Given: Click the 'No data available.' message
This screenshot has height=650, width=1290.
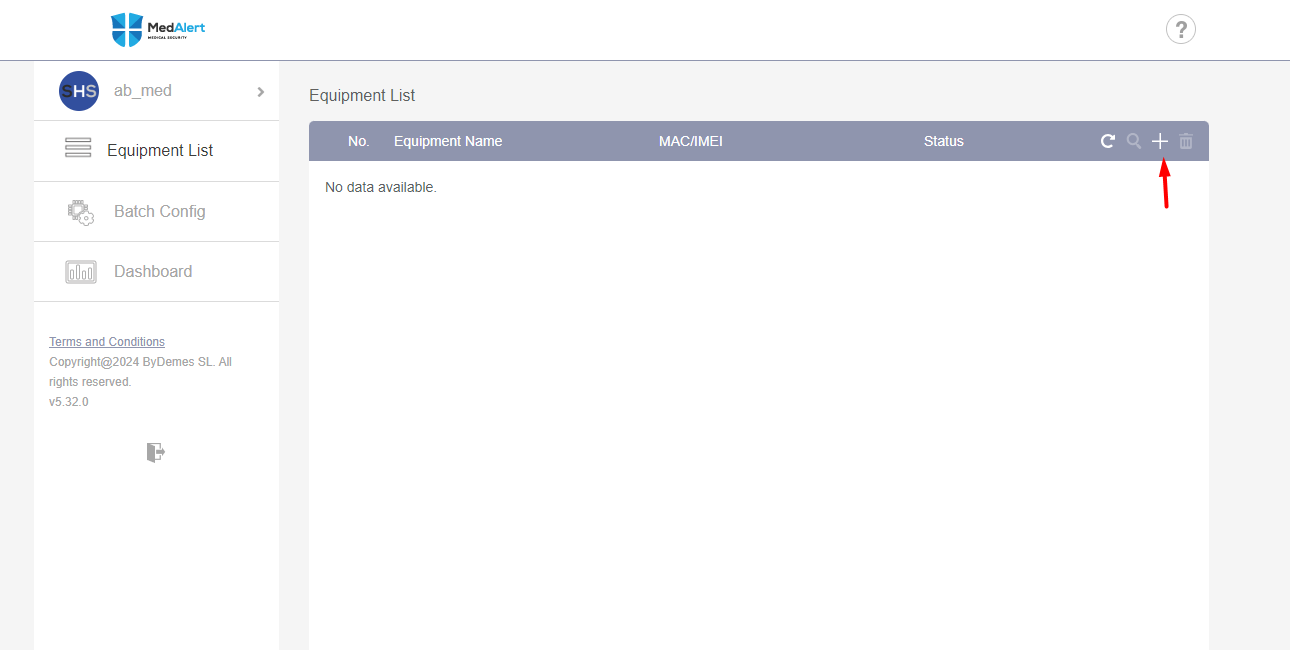Looking at the screenshot, I should pyautogui.click(x=381, y=187).
